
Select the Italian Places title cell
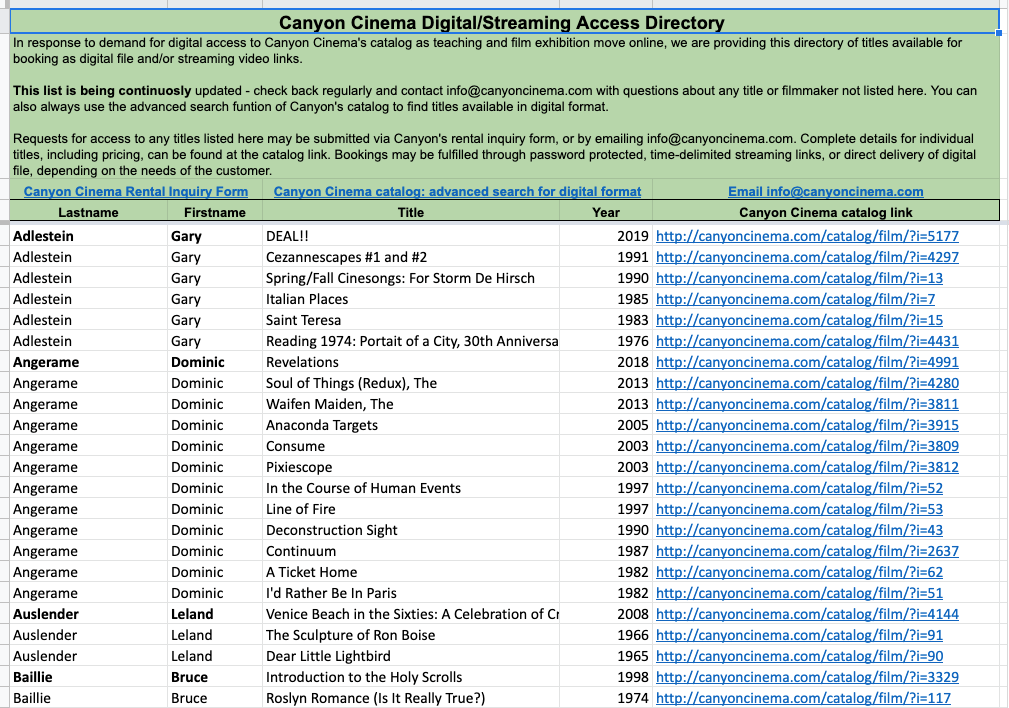tap(411, 299)
